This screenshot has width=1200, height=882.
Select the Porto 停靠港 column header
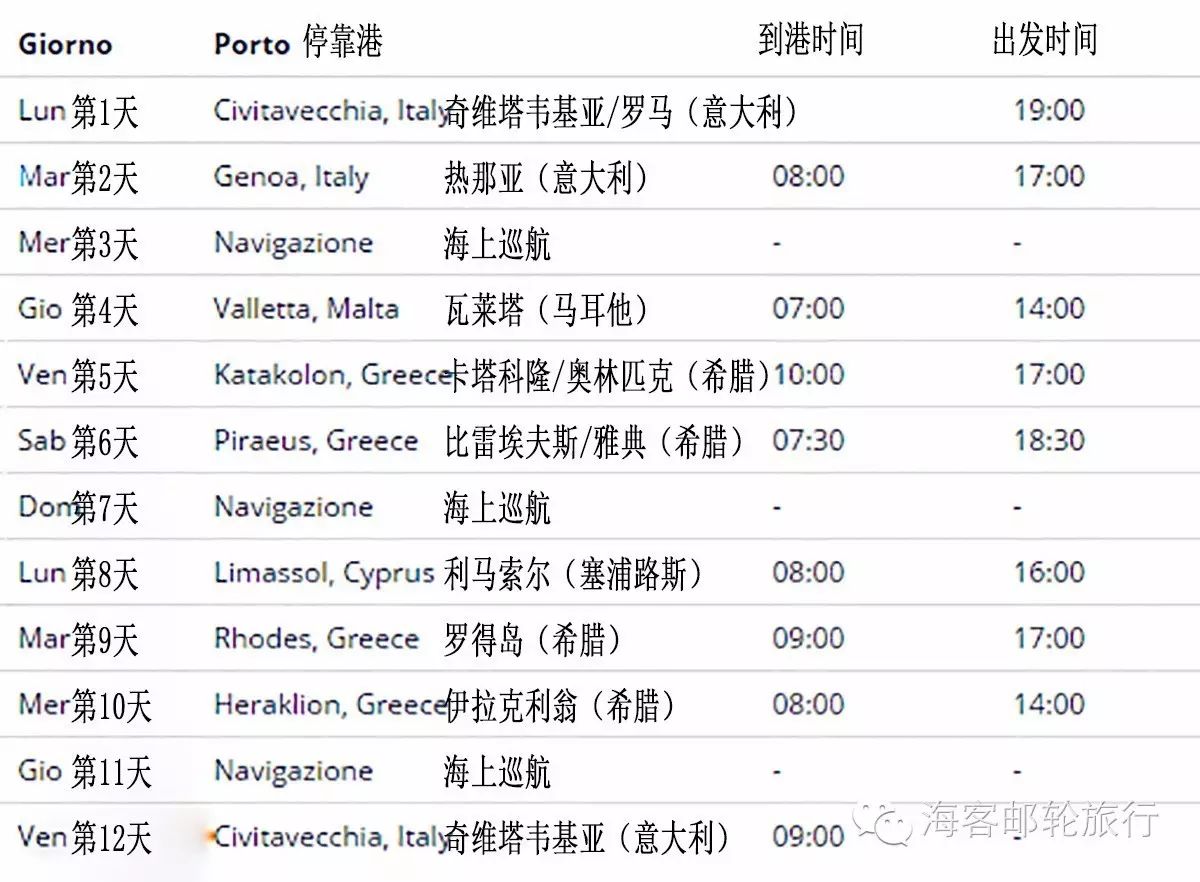(x=298, y=43)
